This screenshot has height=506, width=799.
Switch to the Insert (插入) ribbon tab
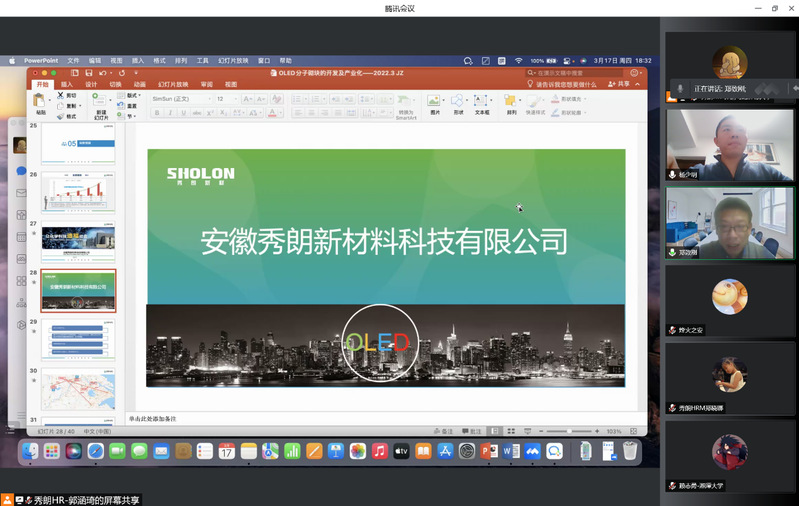point(66,85)
